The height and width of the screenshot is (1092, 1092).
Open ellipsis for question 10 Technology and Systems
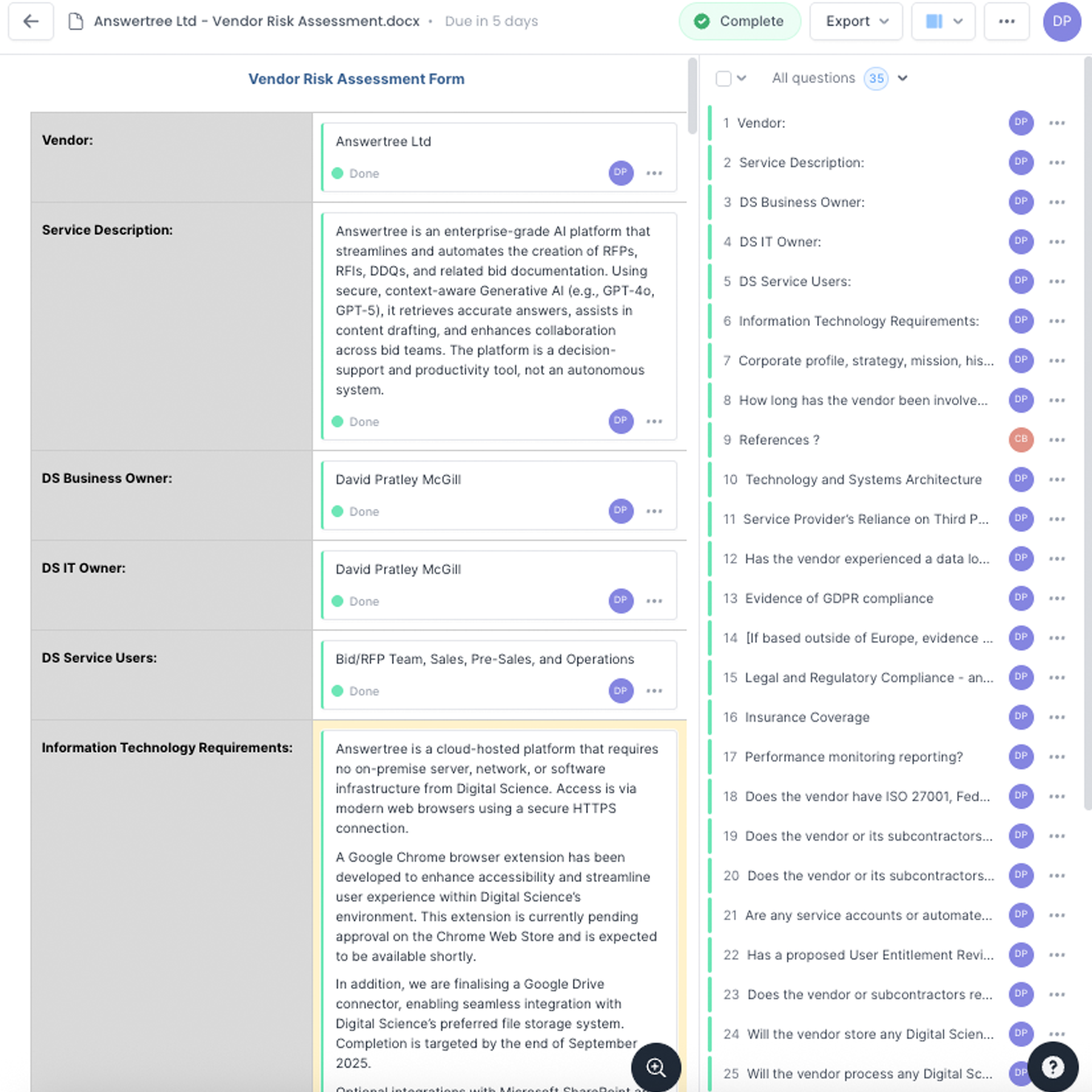[1057, 479]
